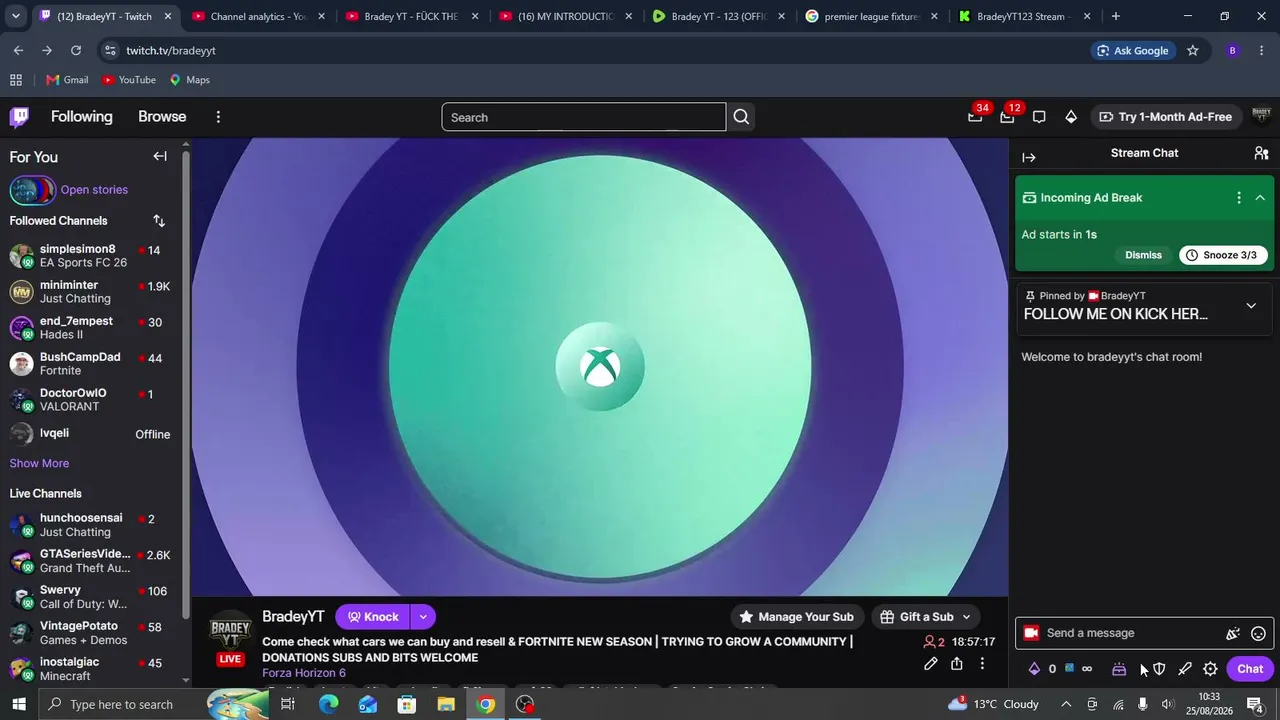Open the sword moderator view icon
Viewport: 1280px width, 720px height.
coord(1185,669)
